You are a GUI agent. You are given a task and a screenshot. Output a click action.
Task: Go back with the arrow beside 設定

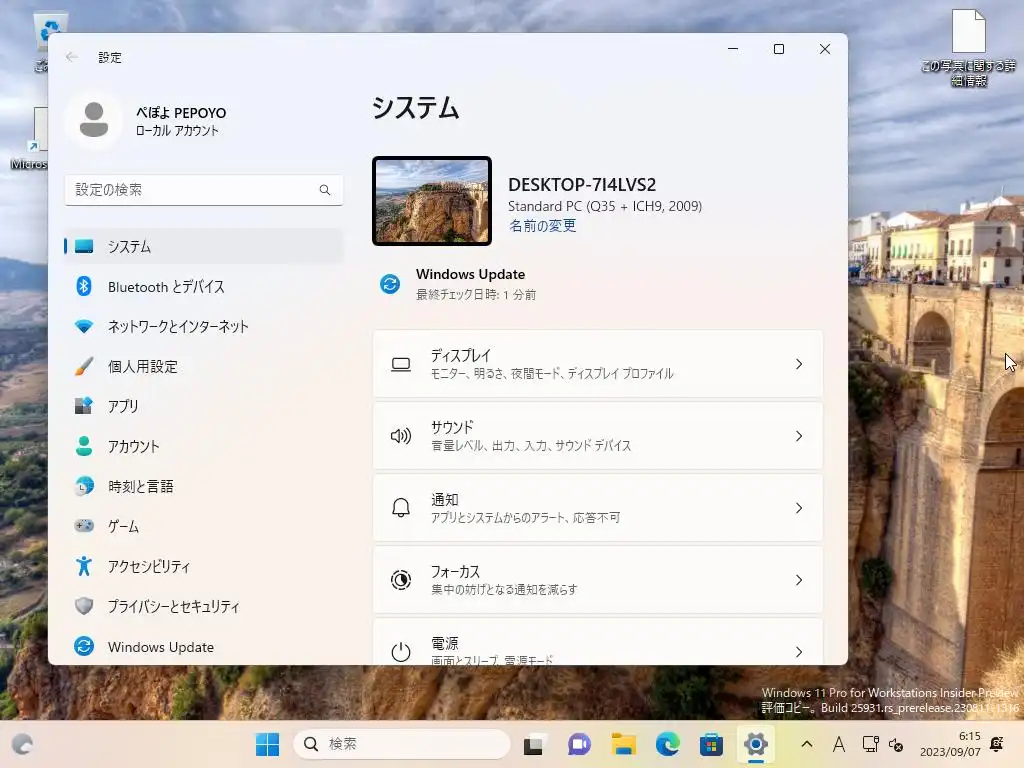(x=72, y=57)
